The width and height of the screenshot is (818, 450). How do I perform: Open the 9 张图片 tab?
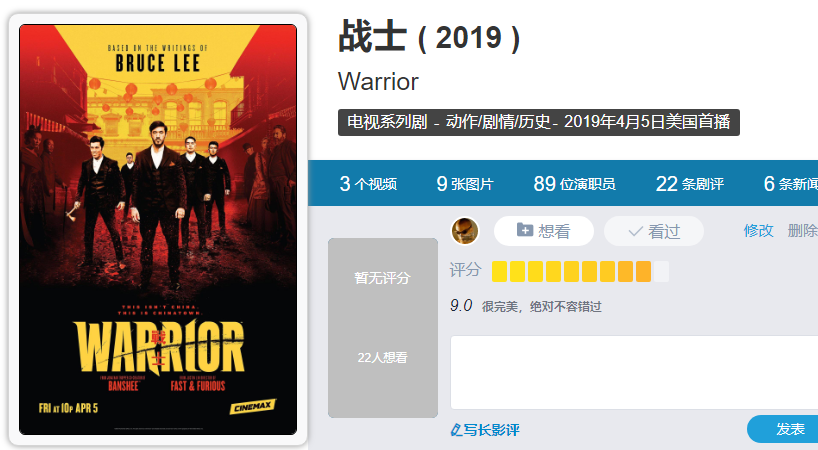tap(464, 184)
